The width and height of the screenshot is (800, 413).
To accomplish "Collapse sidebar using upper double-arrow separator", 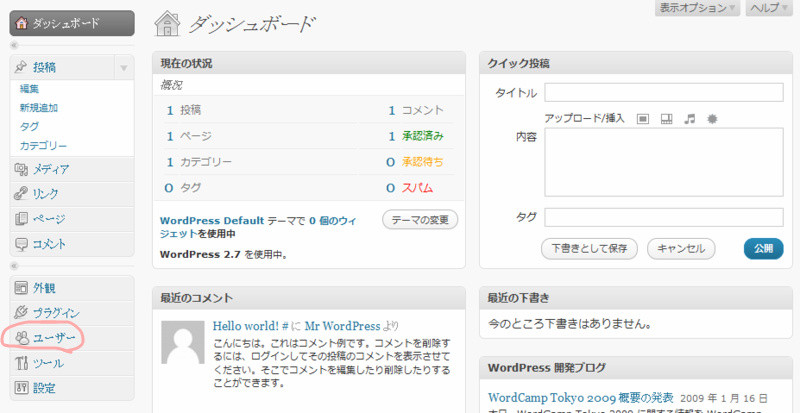I will pyautogui.click(x=14, y=45).
